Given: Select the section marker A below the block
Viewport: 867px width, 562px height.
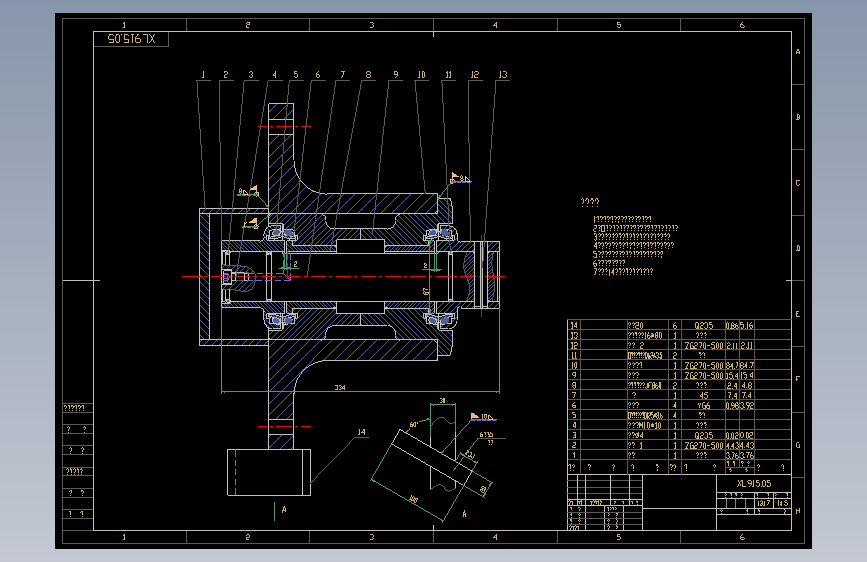Looking at the screenshot, I should [284, 509].
